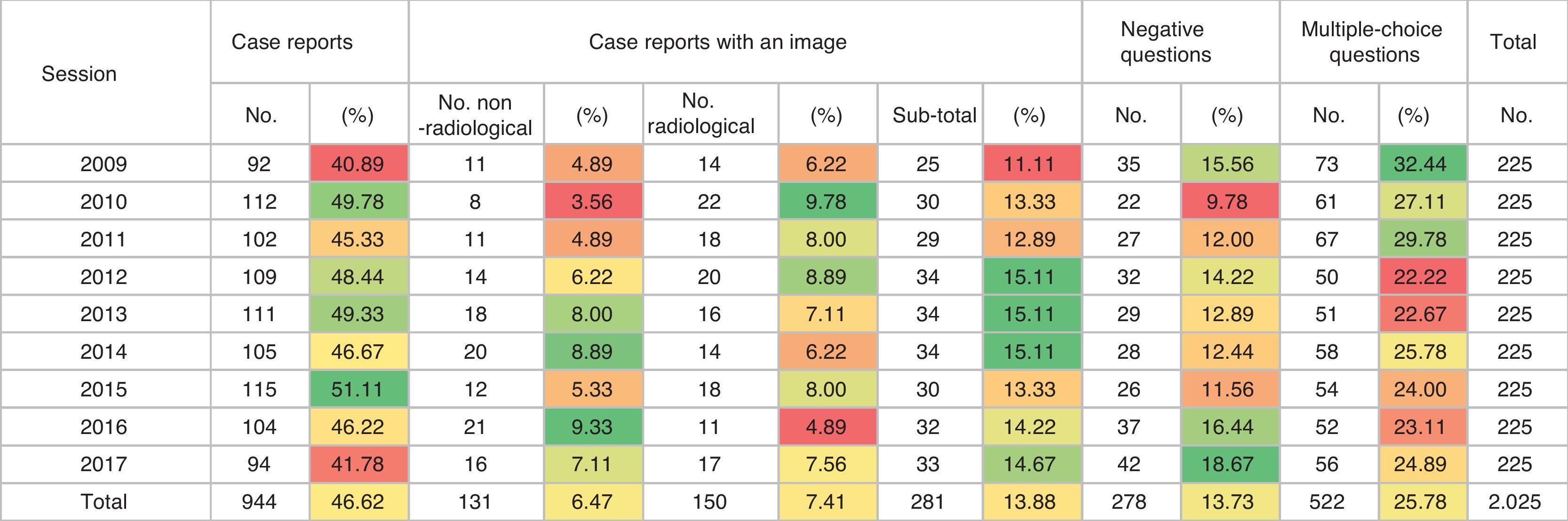Select the 2015 session row label

point(103,389)
